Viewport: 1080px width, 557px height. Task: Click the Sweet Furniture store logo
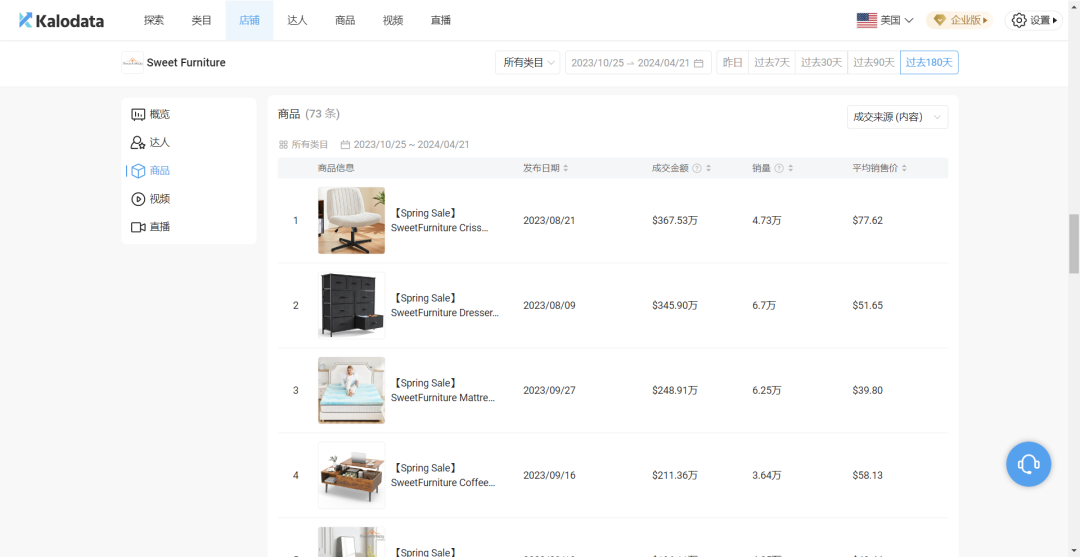132,63
